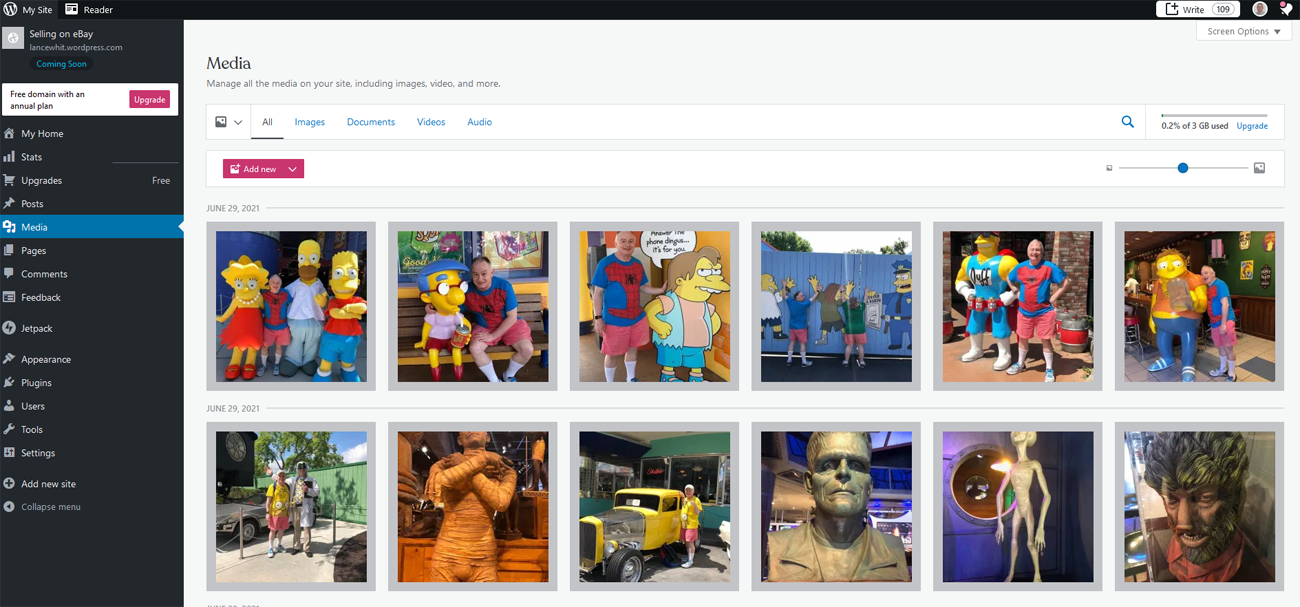Select the Barney with beer photo
Screen dimensions: 1300x607
(x=1200, y=306)
